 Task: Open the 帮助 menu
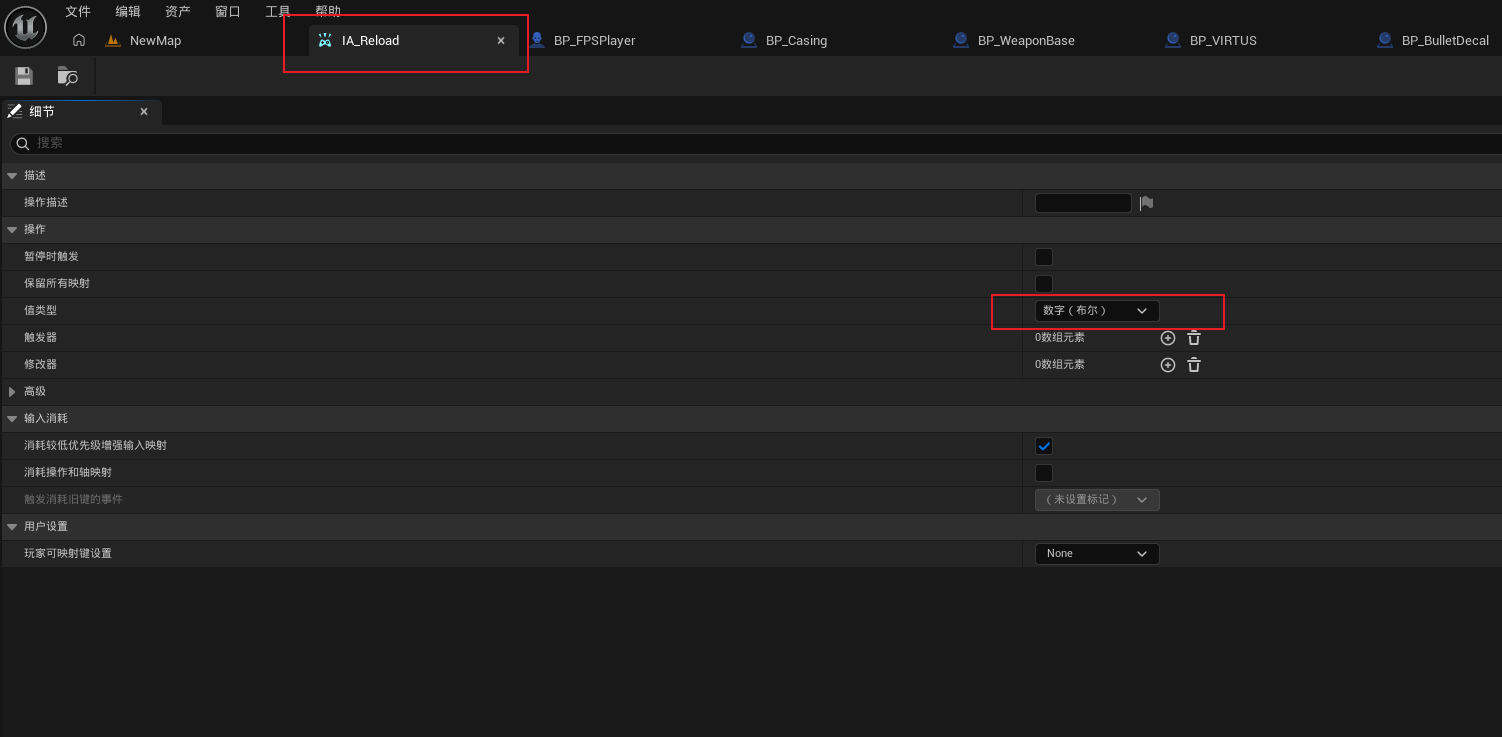point(328,12)
